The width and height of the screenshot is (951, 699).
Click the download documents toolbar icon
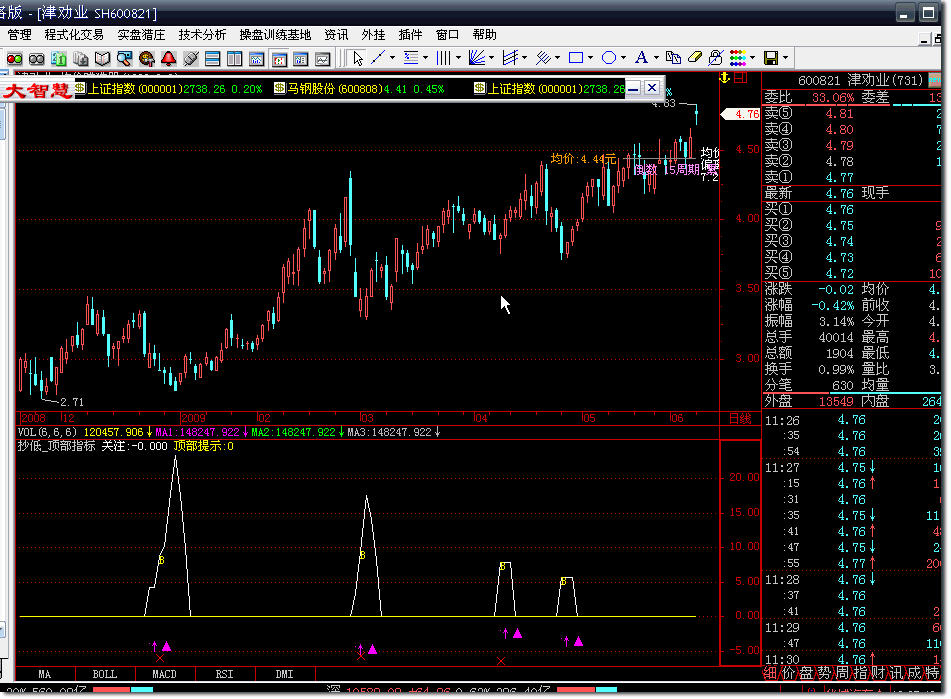click(x=81, y=58)
